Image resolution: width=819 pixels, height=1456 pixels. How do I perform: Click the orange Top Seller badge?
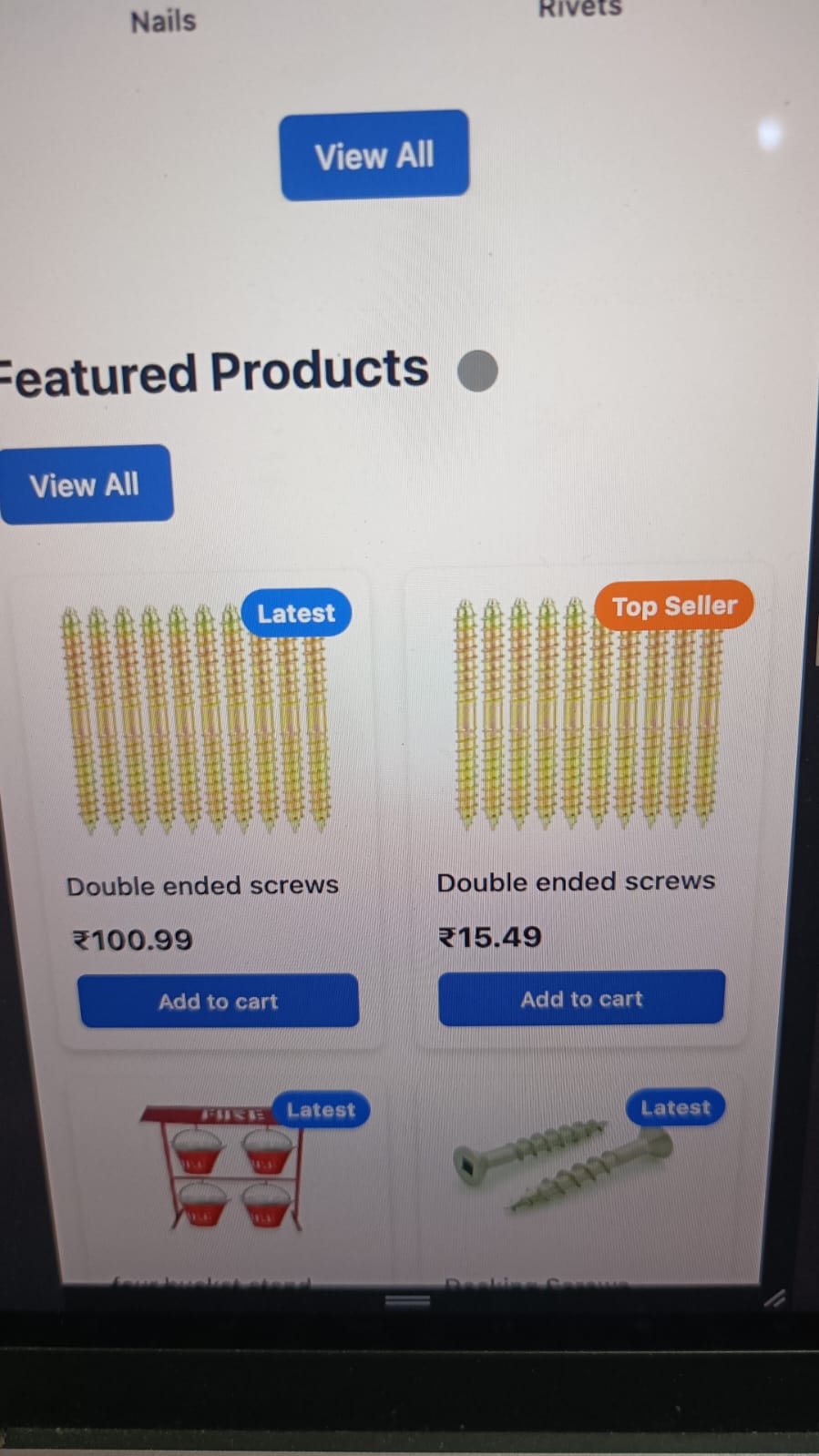[674, 606]
